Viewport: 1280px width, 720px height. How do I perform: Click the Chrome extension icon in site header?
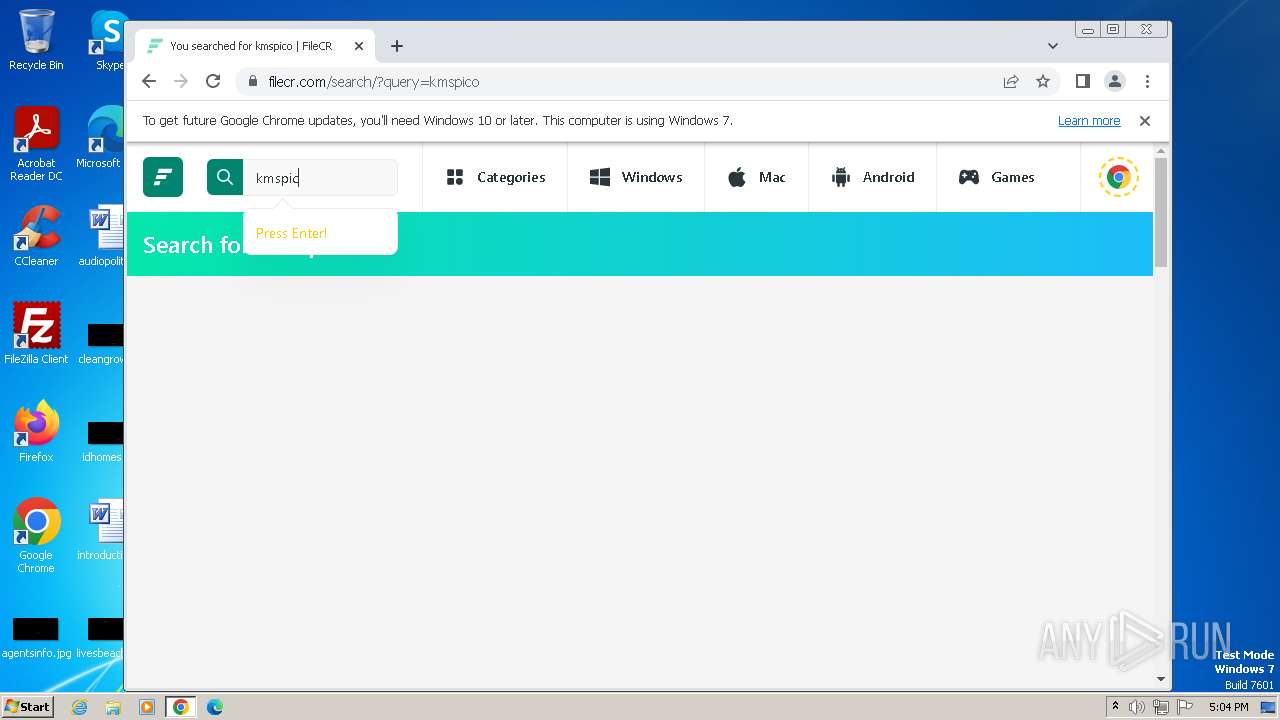pos(1118,177)
